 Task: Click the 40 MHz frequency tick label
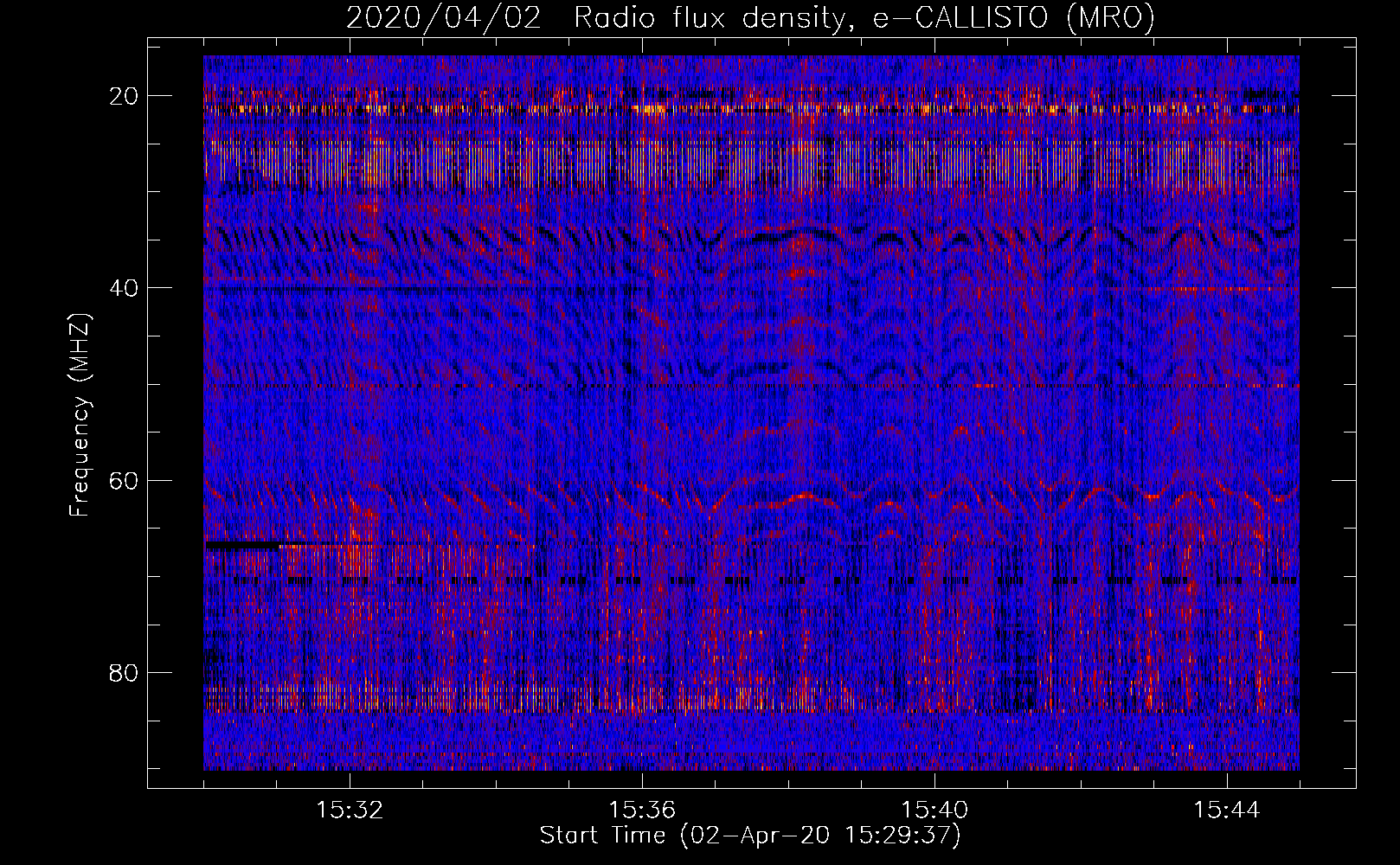(125, 288)
